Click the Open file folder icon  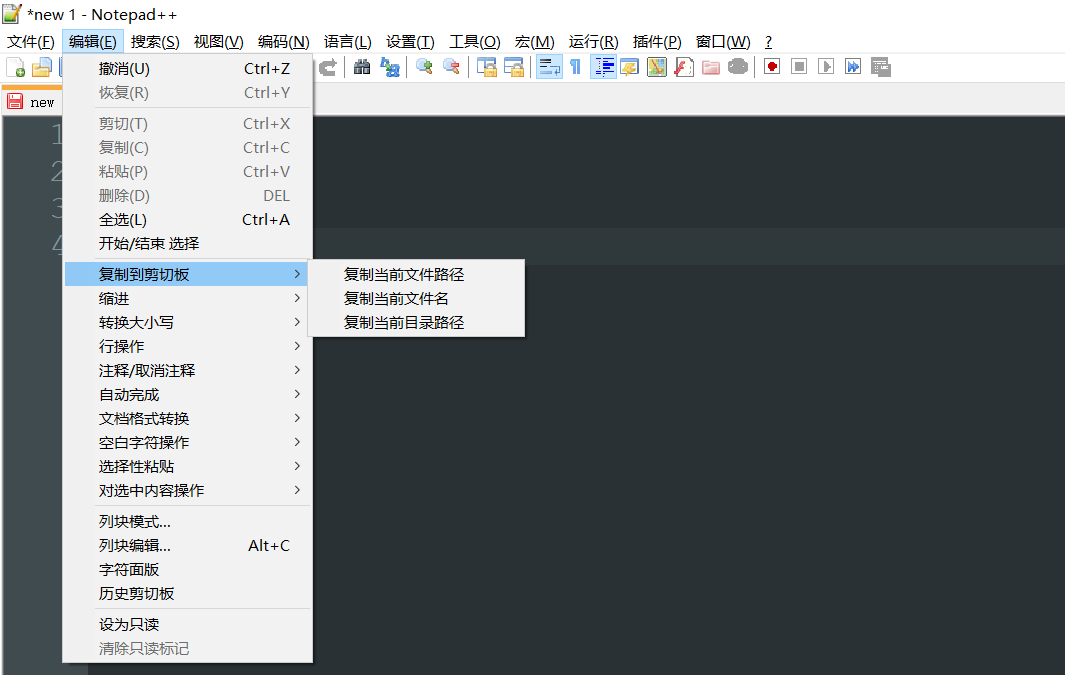(42, 67)
